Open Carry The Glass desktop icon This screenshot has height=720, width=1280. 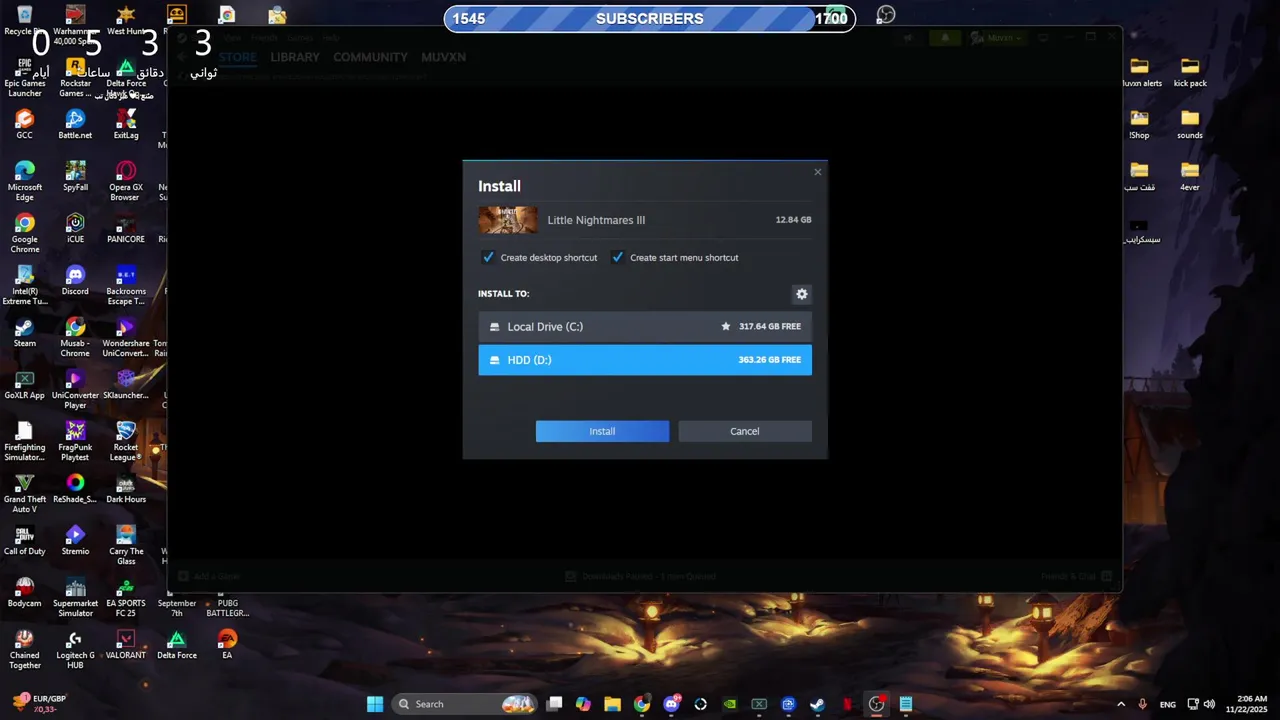[x=126, y=545]
